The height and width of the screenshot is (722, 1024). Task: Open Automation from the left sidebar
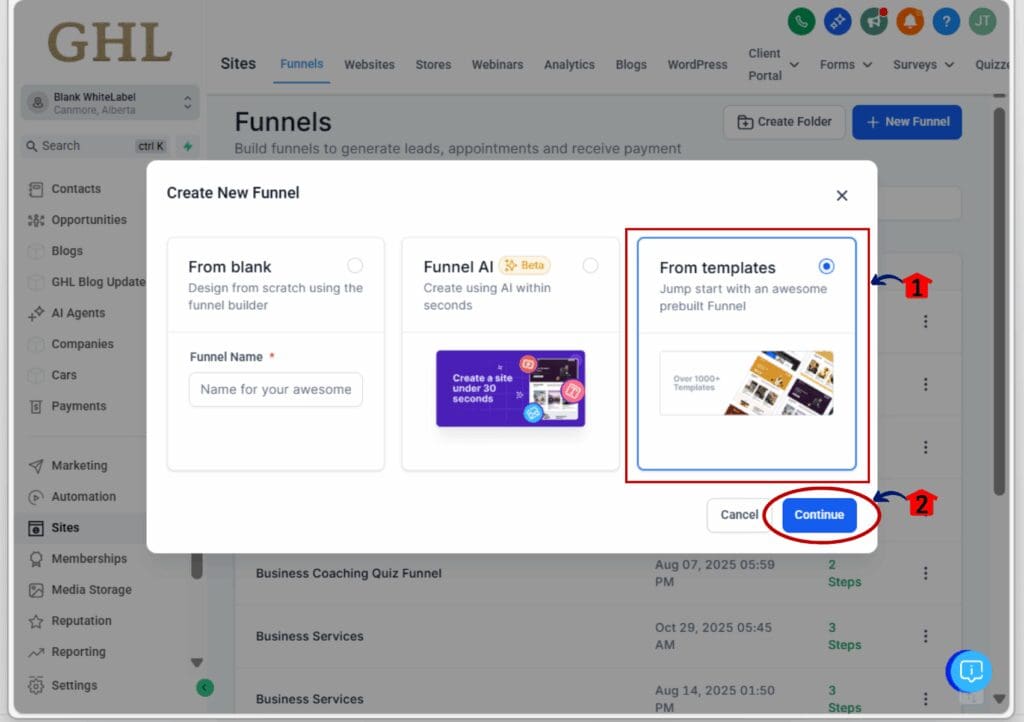pyautogui.click(x=83, y=496)
